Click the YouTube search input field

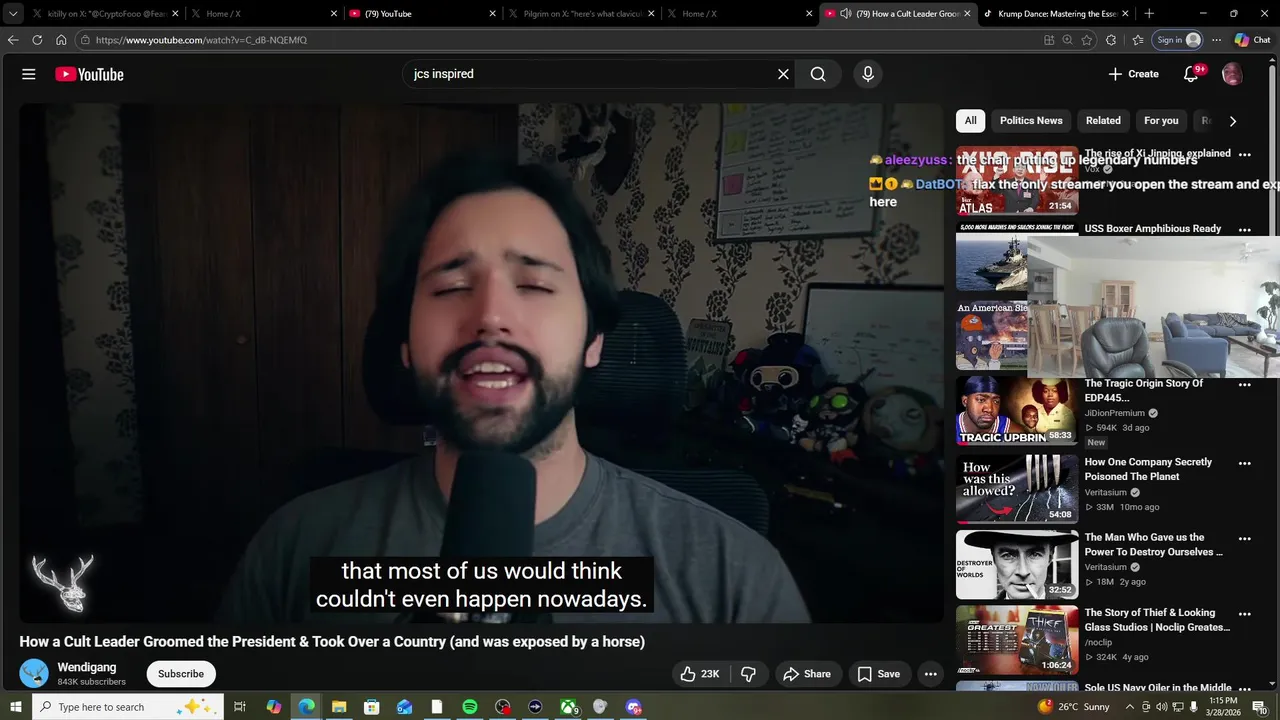pos(590,74)
